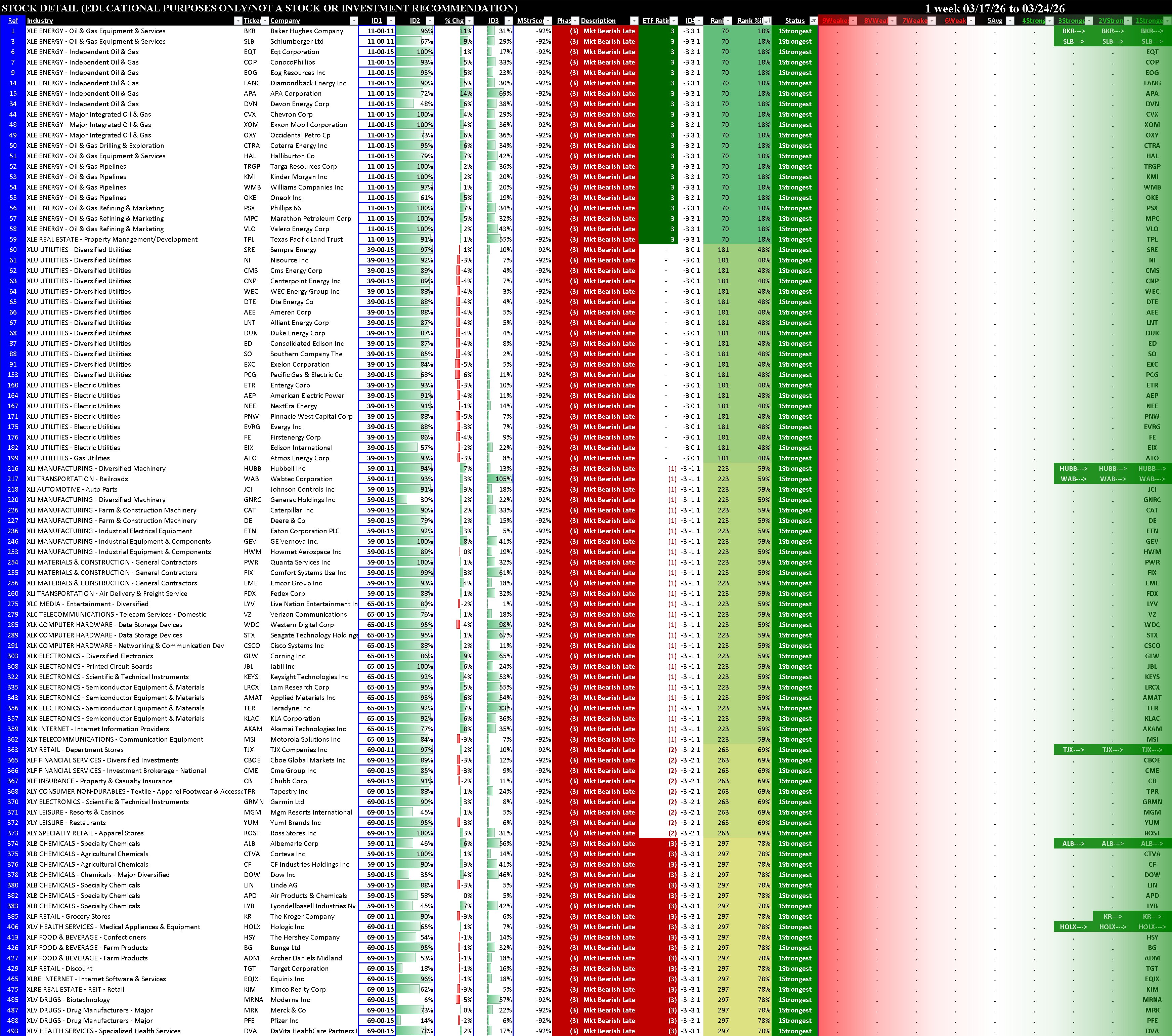Select the Description column header
Image resolution: width=1172 pixels, height=1036 pixels.
598,20
